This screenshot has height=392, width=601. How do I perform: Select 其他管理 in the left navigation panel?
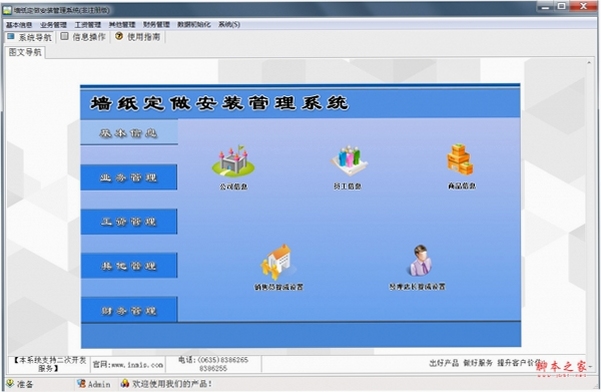click(129, 266)
